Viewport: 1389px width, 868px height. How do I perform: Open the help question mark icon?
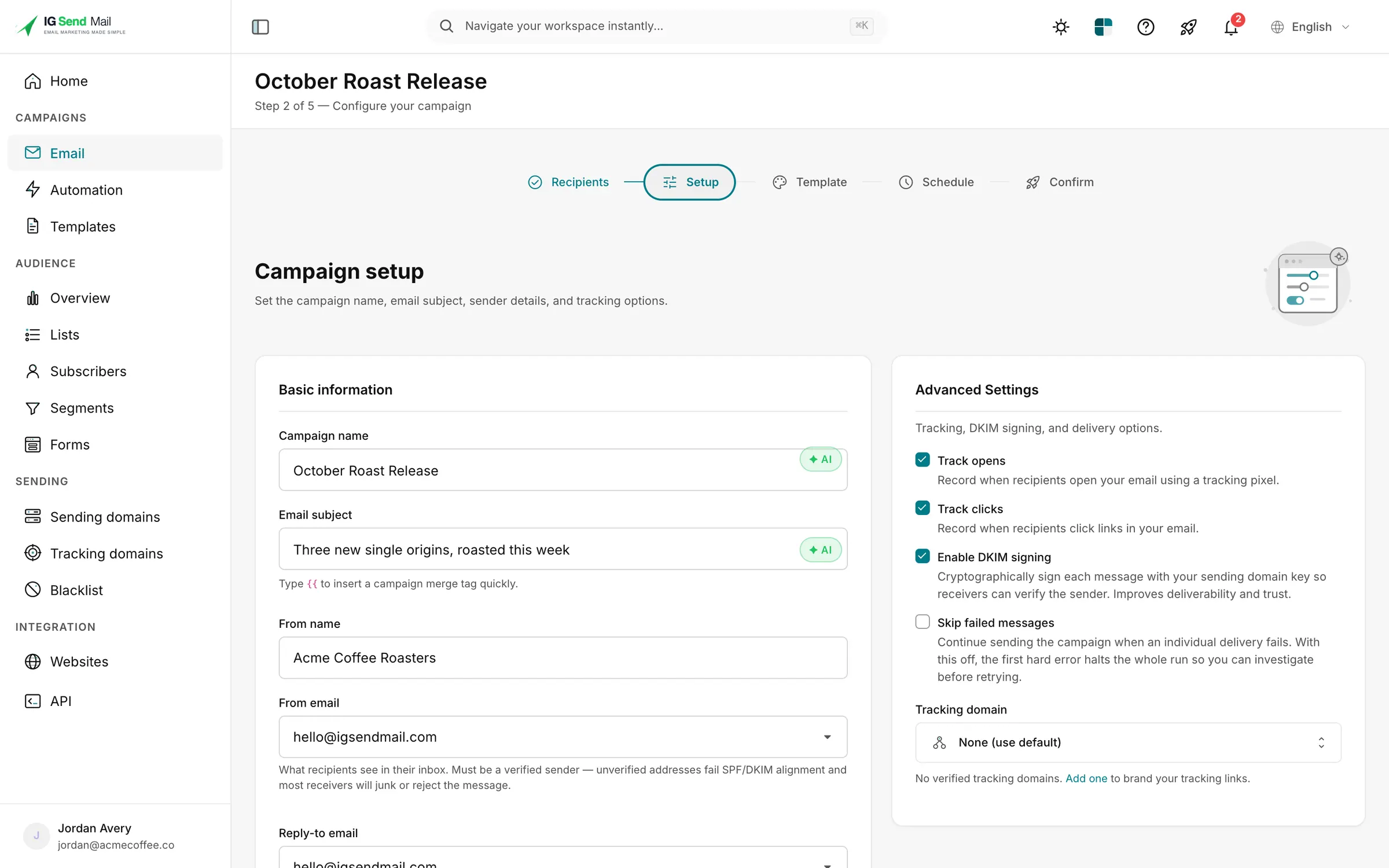coord(1145,27)
